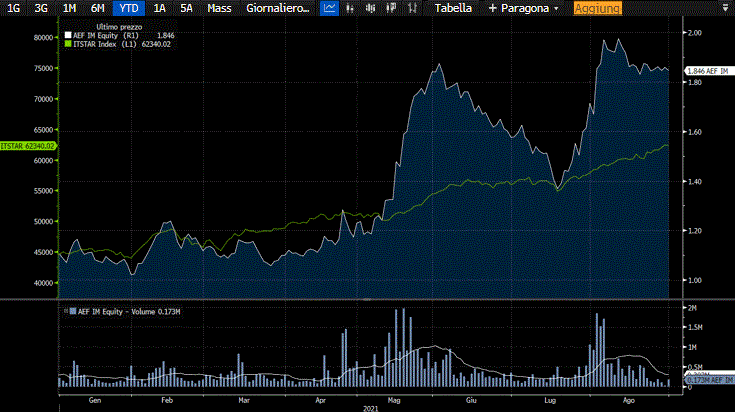Switch the range to 5A

pyautogui.click(x=187, y=8)
